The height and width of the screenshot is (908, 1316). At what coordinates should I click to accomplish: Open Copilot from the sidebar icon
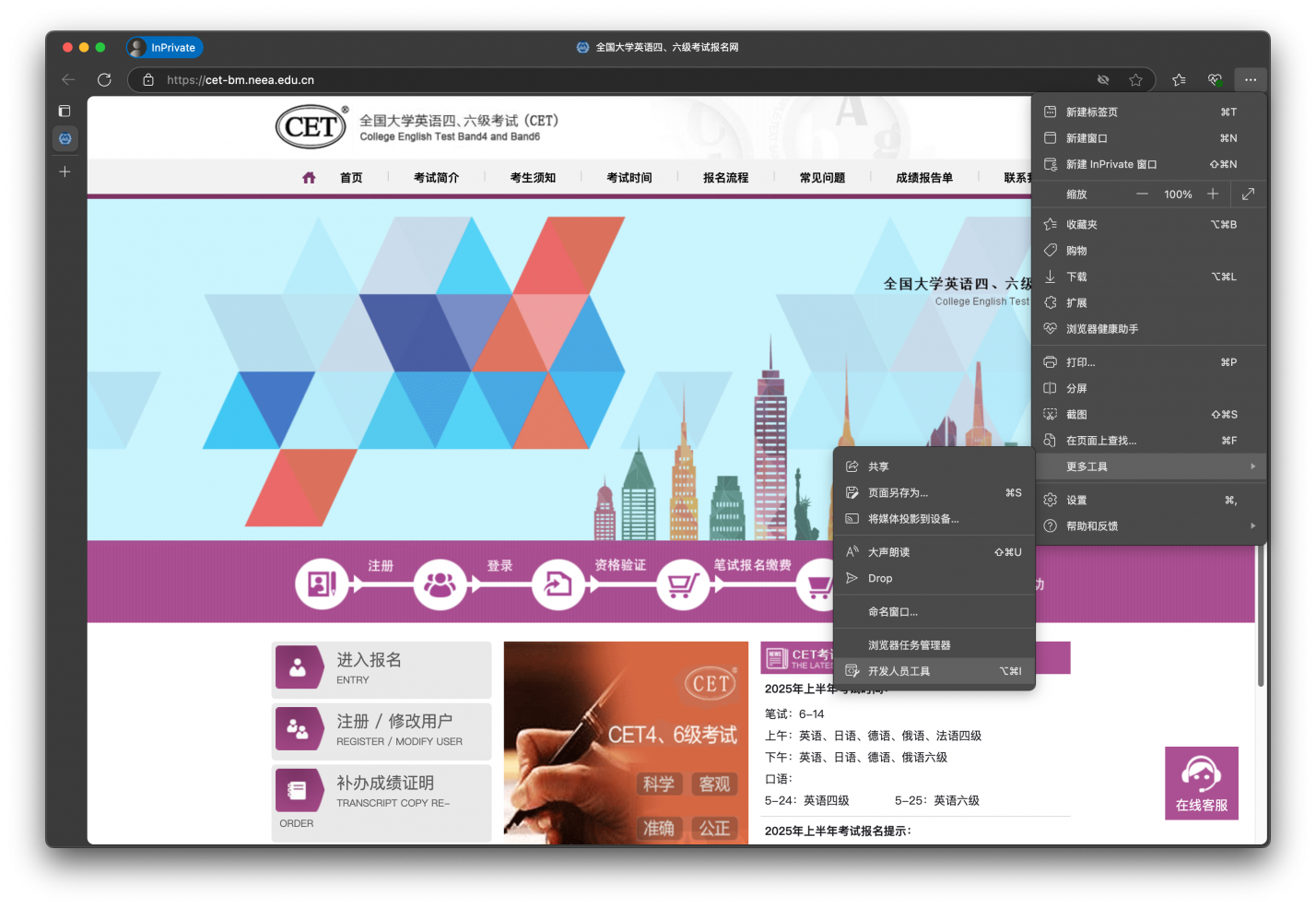click(65, 138)
